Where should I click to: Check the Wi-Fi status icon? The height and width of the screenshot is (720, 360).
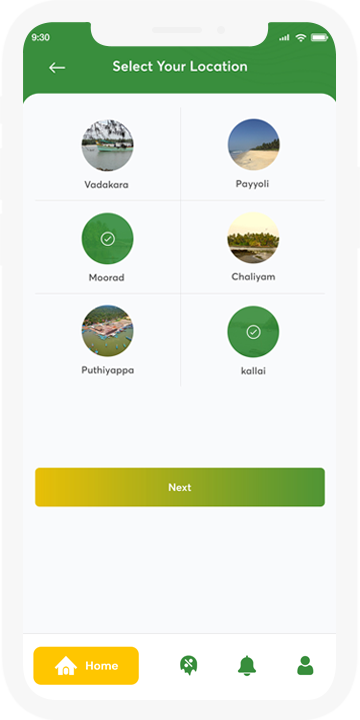(x=301, y=38)
